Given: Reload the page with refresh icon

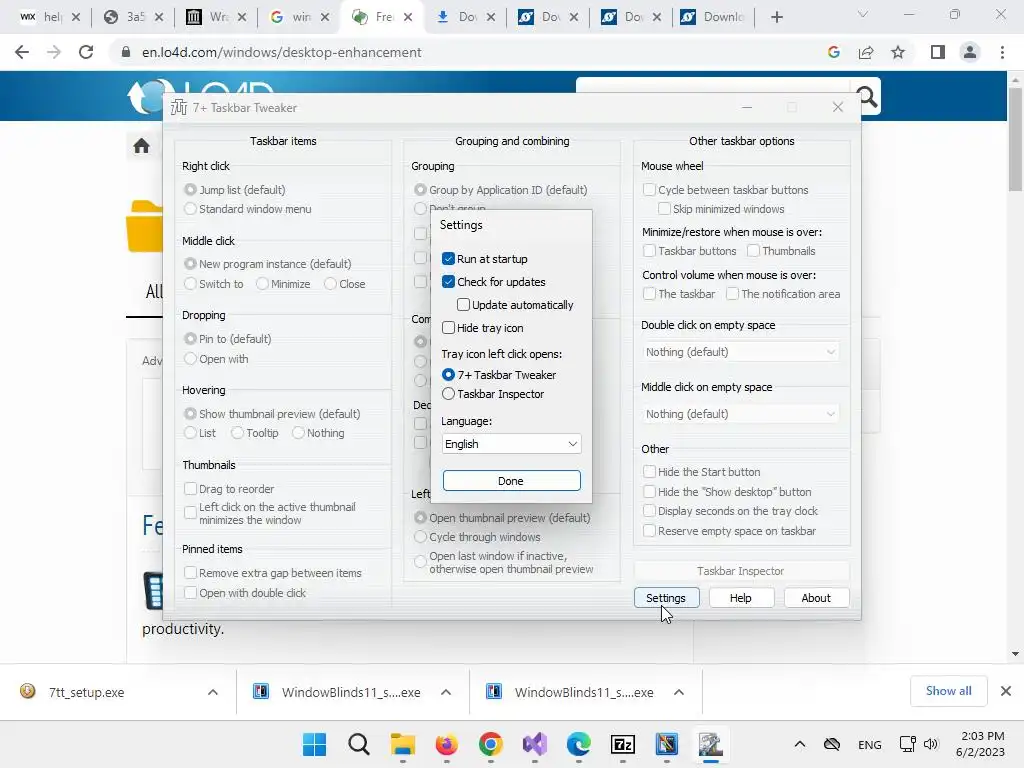Looking at the screenshot, I should click(x=86, y=52).
